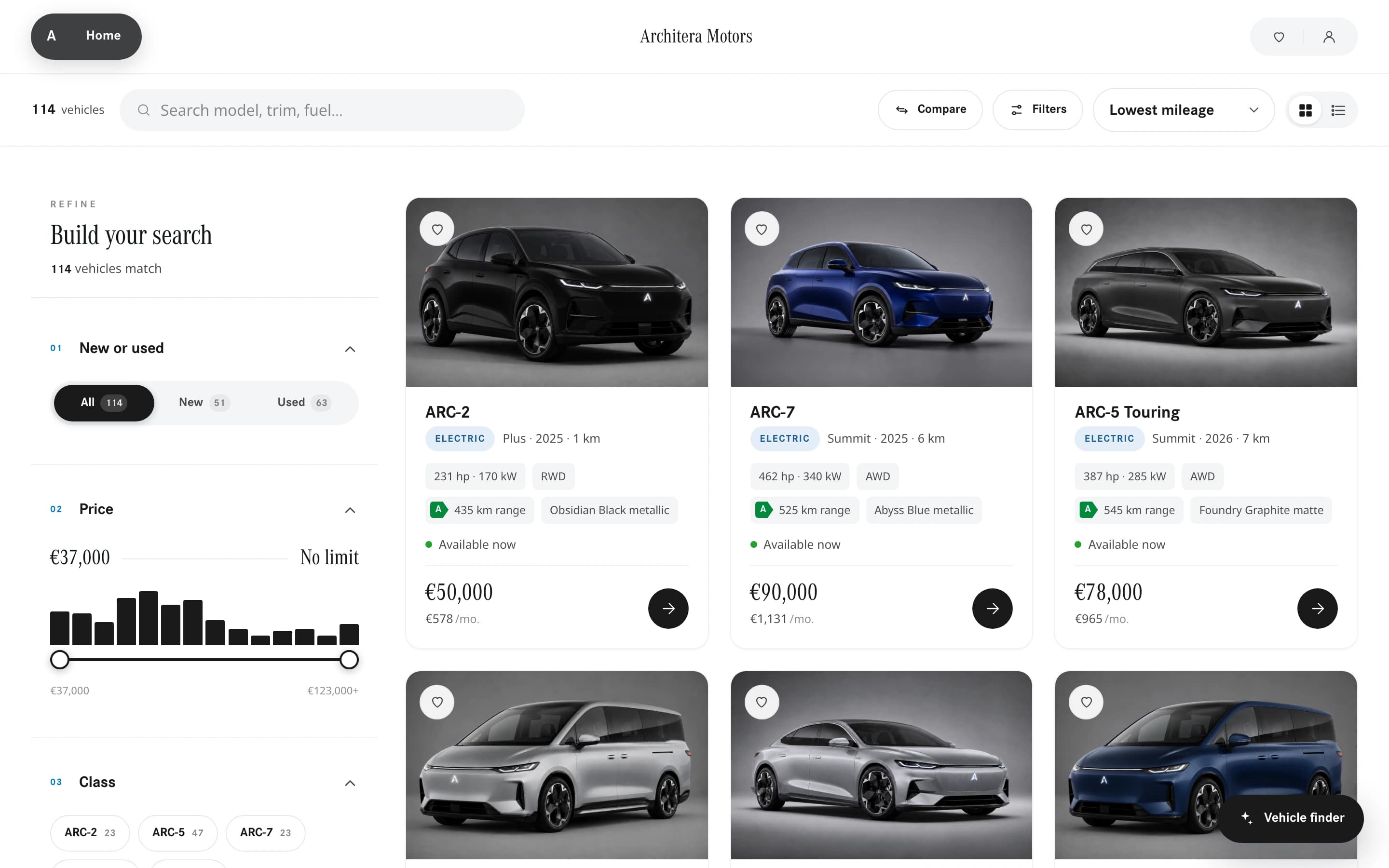1389x868 pixels.
Task: Click €78,000 price on ARC-5 Touring
Action: 1108,592
